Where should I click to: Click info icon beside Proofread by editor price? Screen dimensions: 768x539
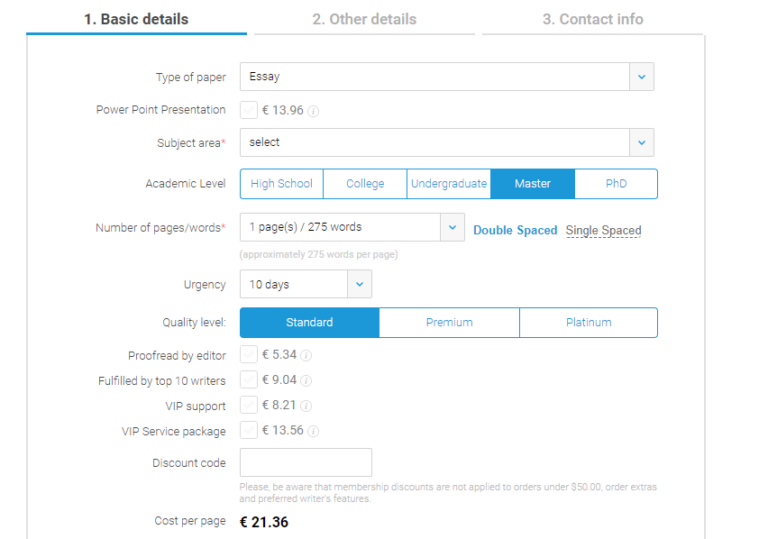307,355
